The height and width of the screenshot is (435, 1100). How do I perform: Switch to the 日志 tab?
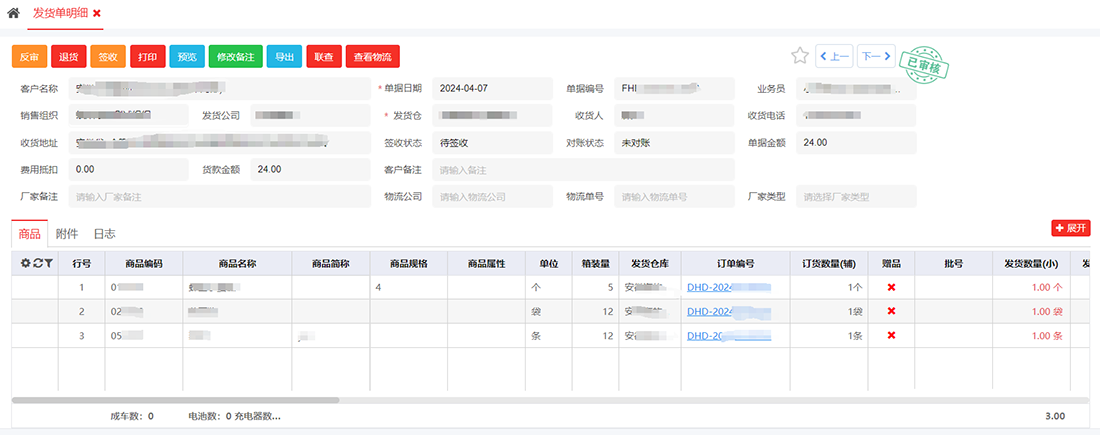(x=104, y=234)
